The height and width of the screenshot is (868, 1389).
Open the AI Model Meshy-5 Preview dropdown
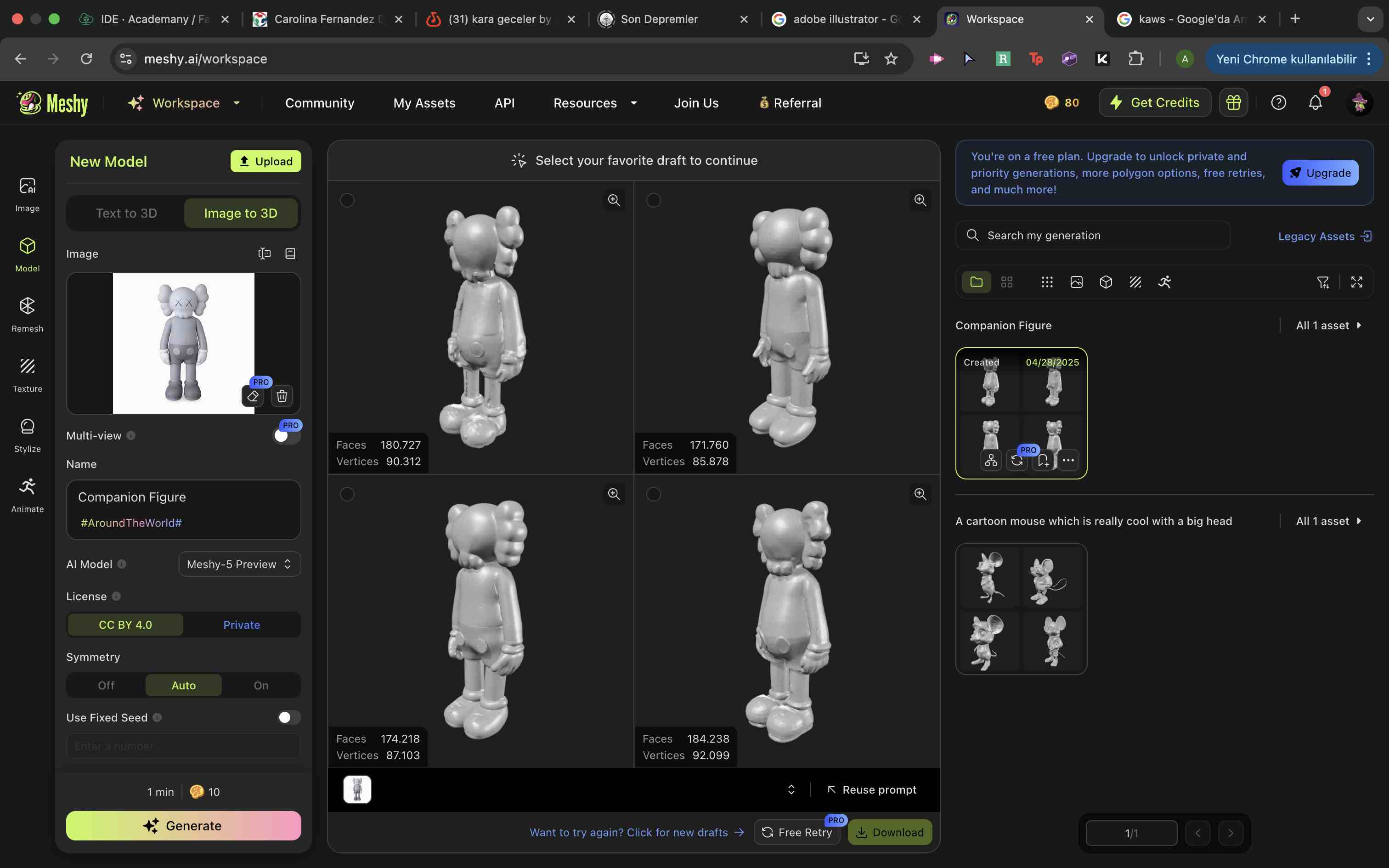239,564
